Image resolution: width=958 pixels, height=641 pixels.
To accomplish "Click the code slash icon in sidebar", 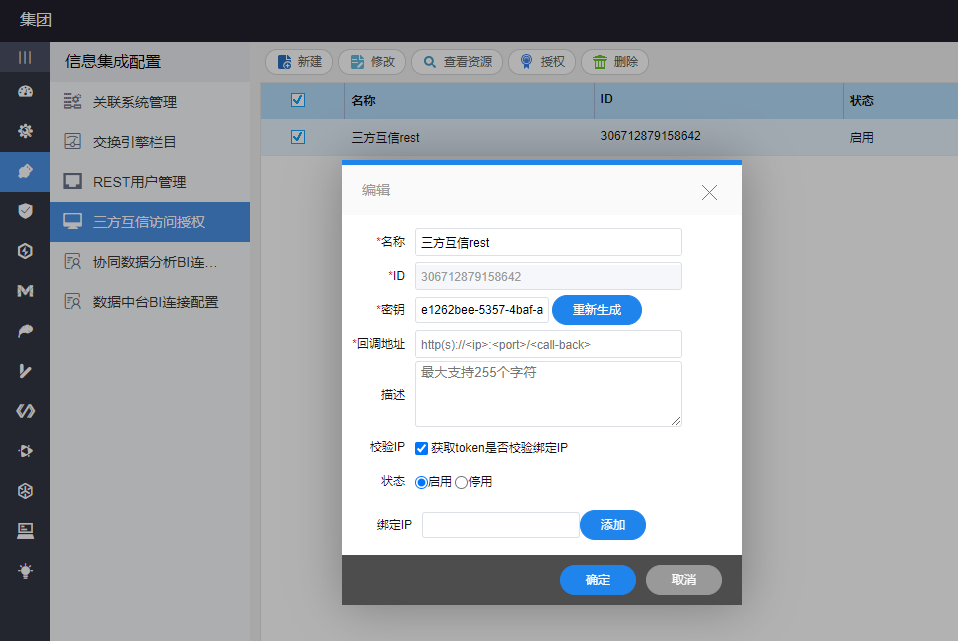I will click(25, 411).
